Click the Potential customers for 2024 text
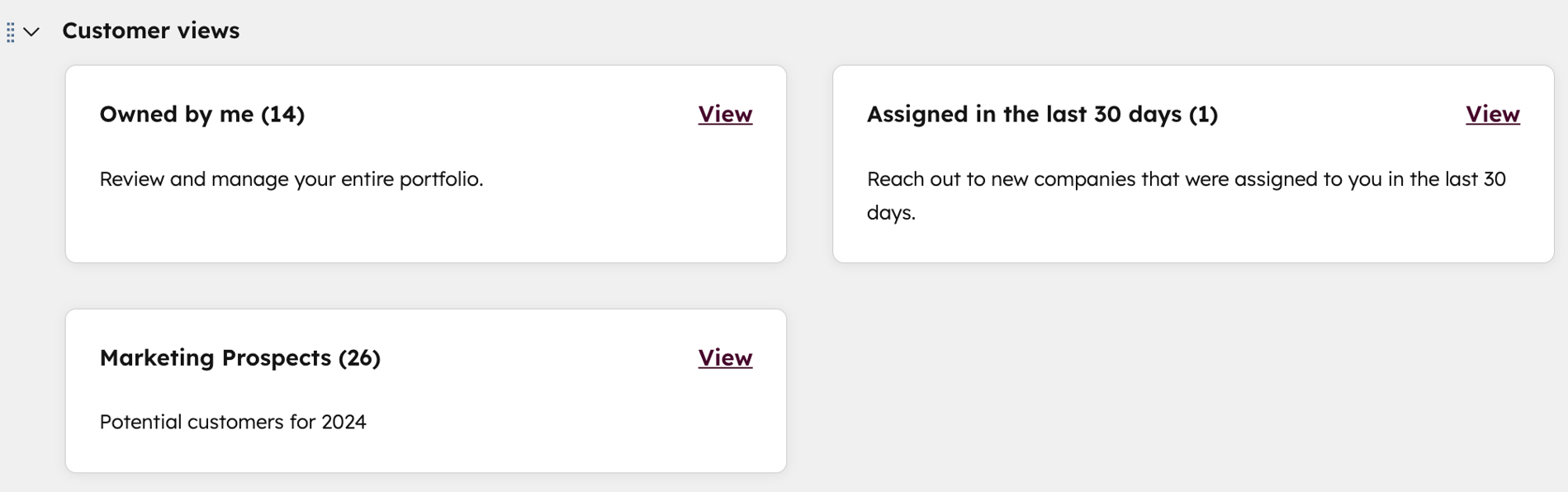Viewport: 1568px width, 492px height. click(234, 421)
